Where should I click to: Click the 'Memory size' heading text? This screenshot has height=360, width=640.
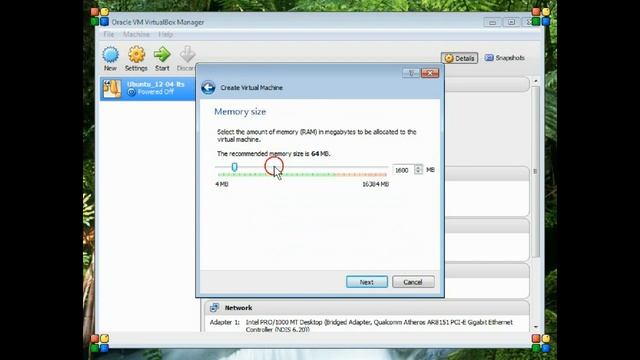(240, 112)
